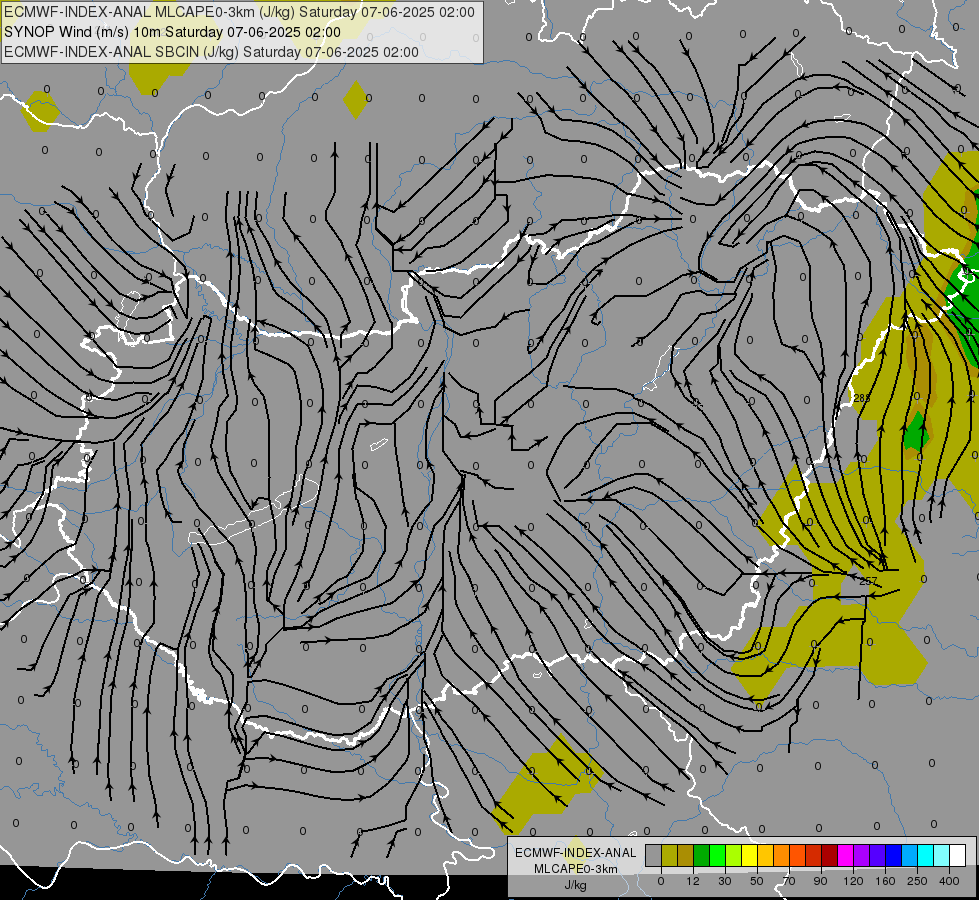This screenshot has height=900, width=979.
Task: Click the legend label 'ECMWF-INDEX-ANAL'
Action: (x=575, y=853)
